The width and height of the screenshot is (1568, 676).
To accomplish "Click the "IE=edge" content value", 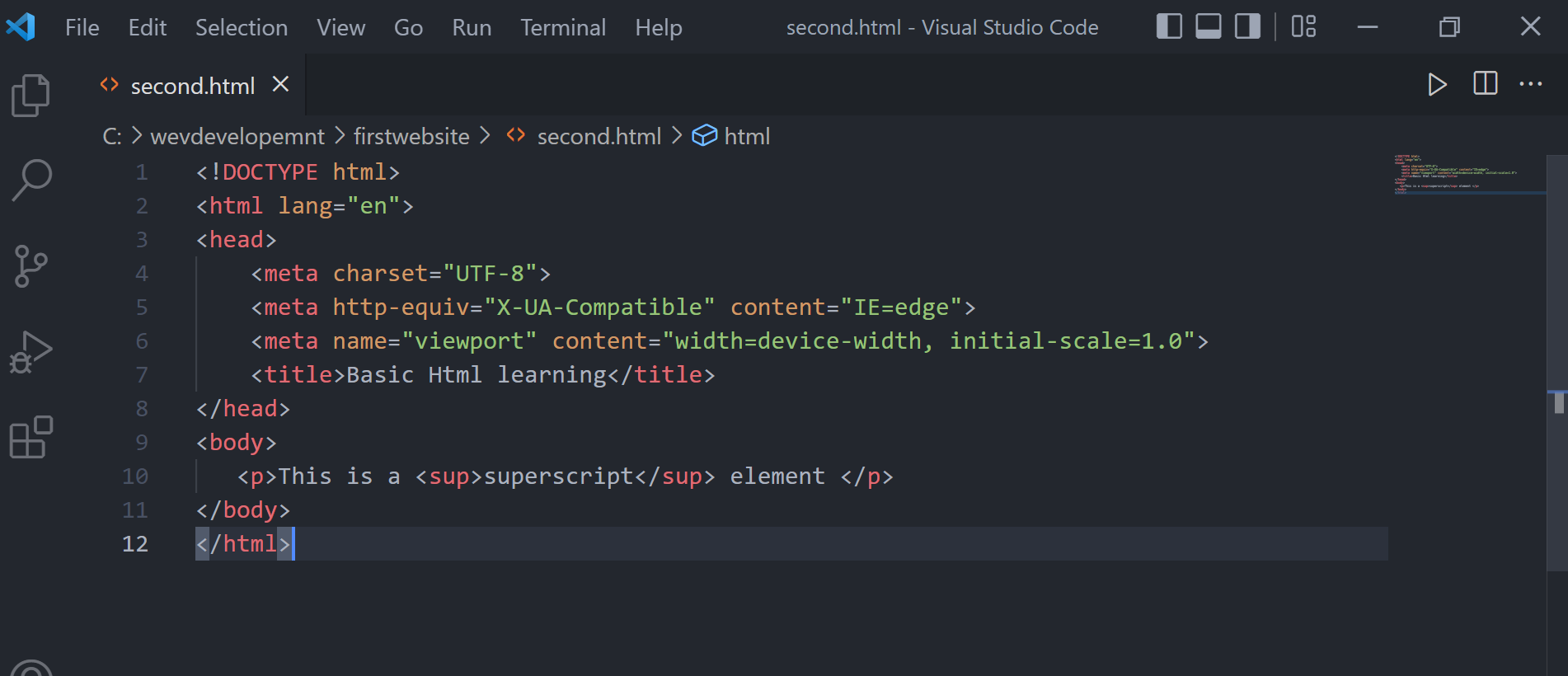I will tap(901, 307).
